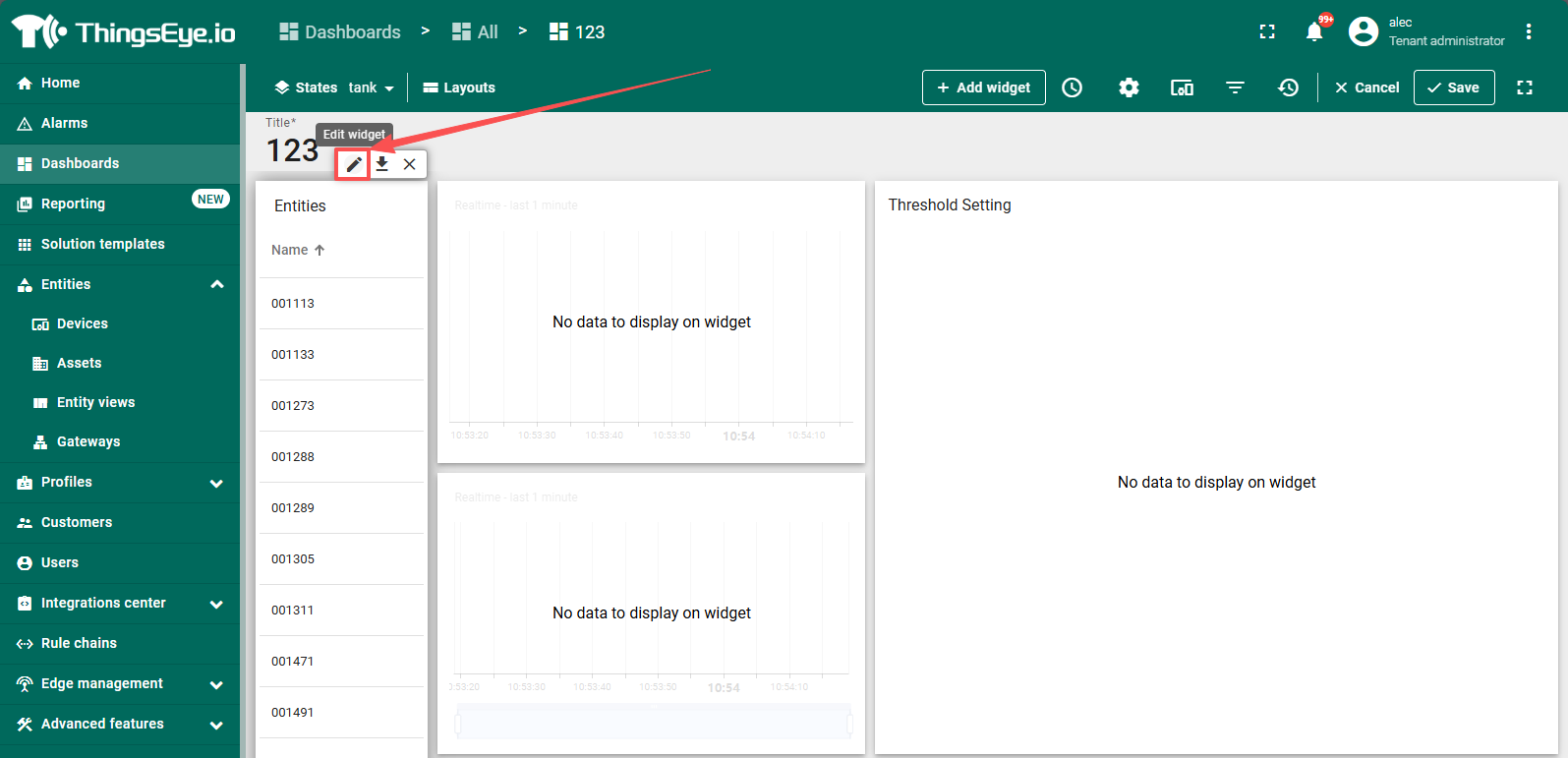Click the Edit widget pencil icon
The width and height of the screenshot is (1568, 758).
(354, 164)
